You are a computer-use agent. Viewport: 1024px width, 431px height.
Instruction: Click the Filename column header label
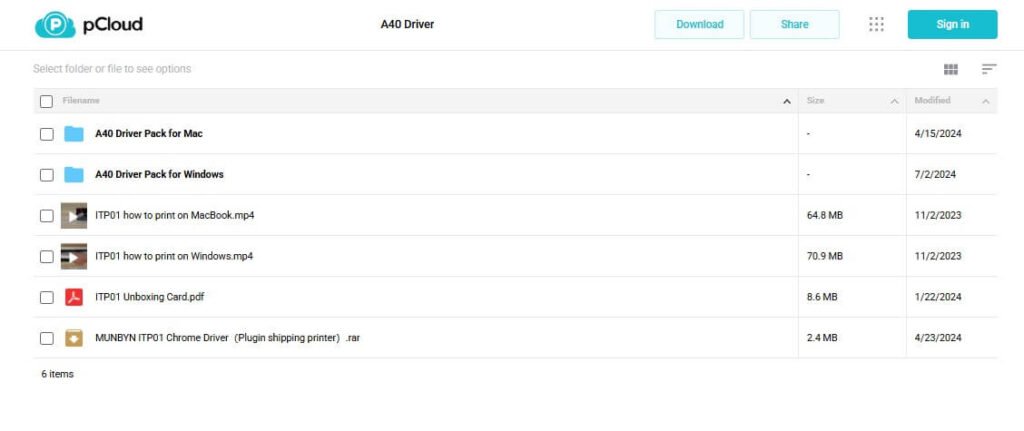pyautogui.click(x=81, y=101)
